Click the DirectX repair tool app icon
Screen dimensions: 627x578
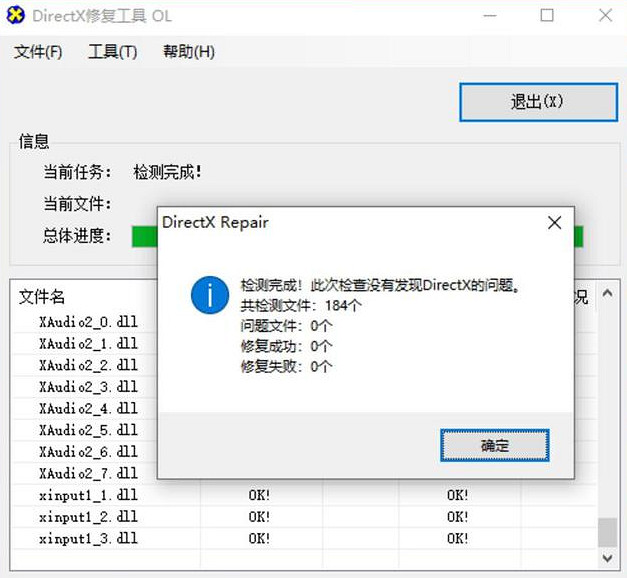[16, 16]
